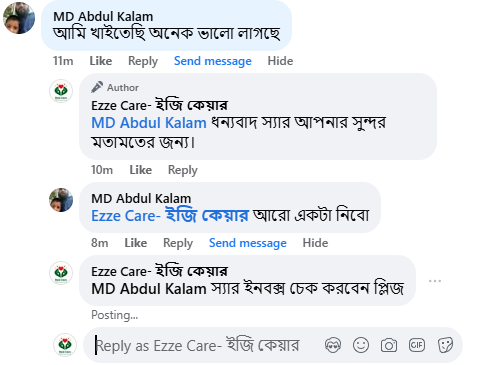Click Send message under the 8m reply
Screen dimensions: 480x365
click(x=248, y=243)
